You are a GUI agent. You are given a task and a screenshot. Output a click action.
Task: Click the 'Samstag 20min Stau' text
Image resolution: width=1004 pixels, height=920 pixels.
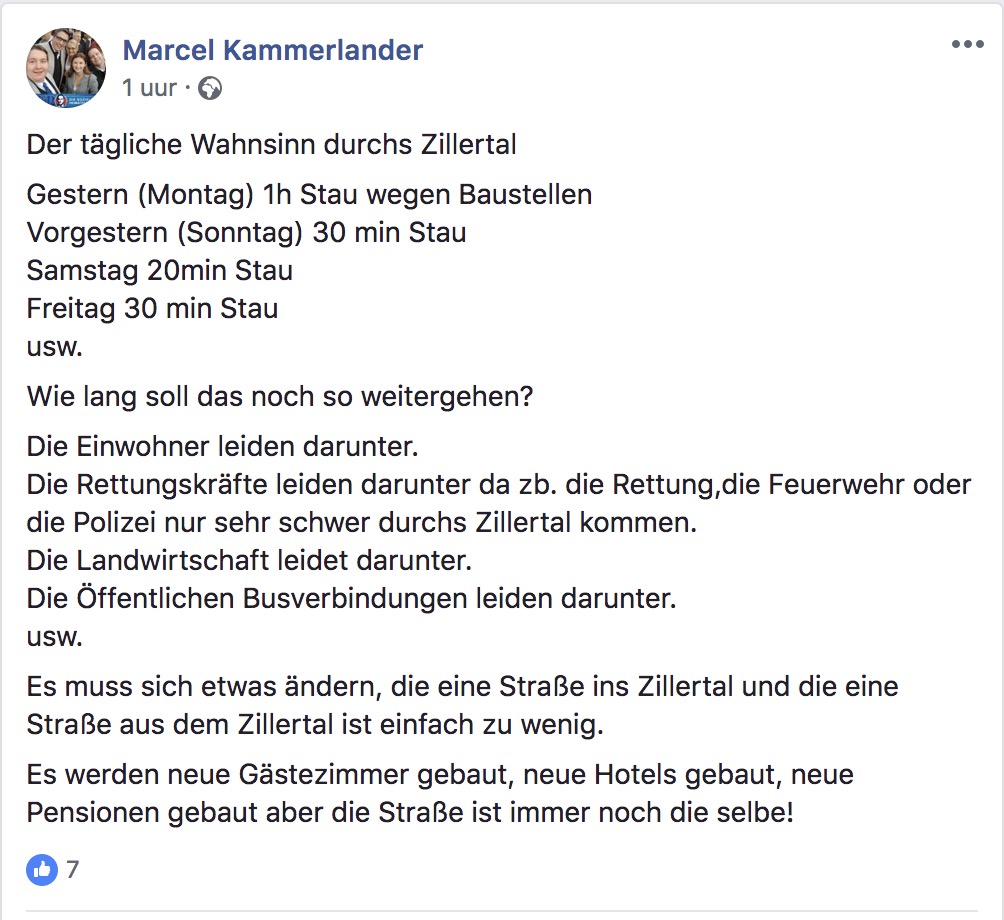[x=159, y=271]
